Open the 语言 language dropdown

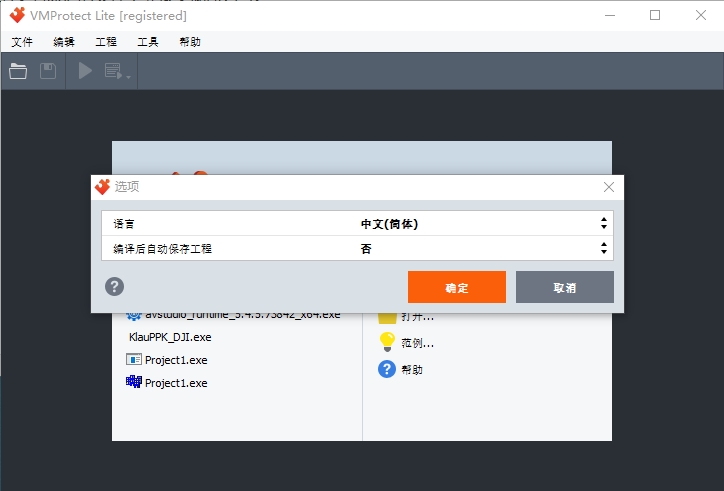tap(603, 224)
